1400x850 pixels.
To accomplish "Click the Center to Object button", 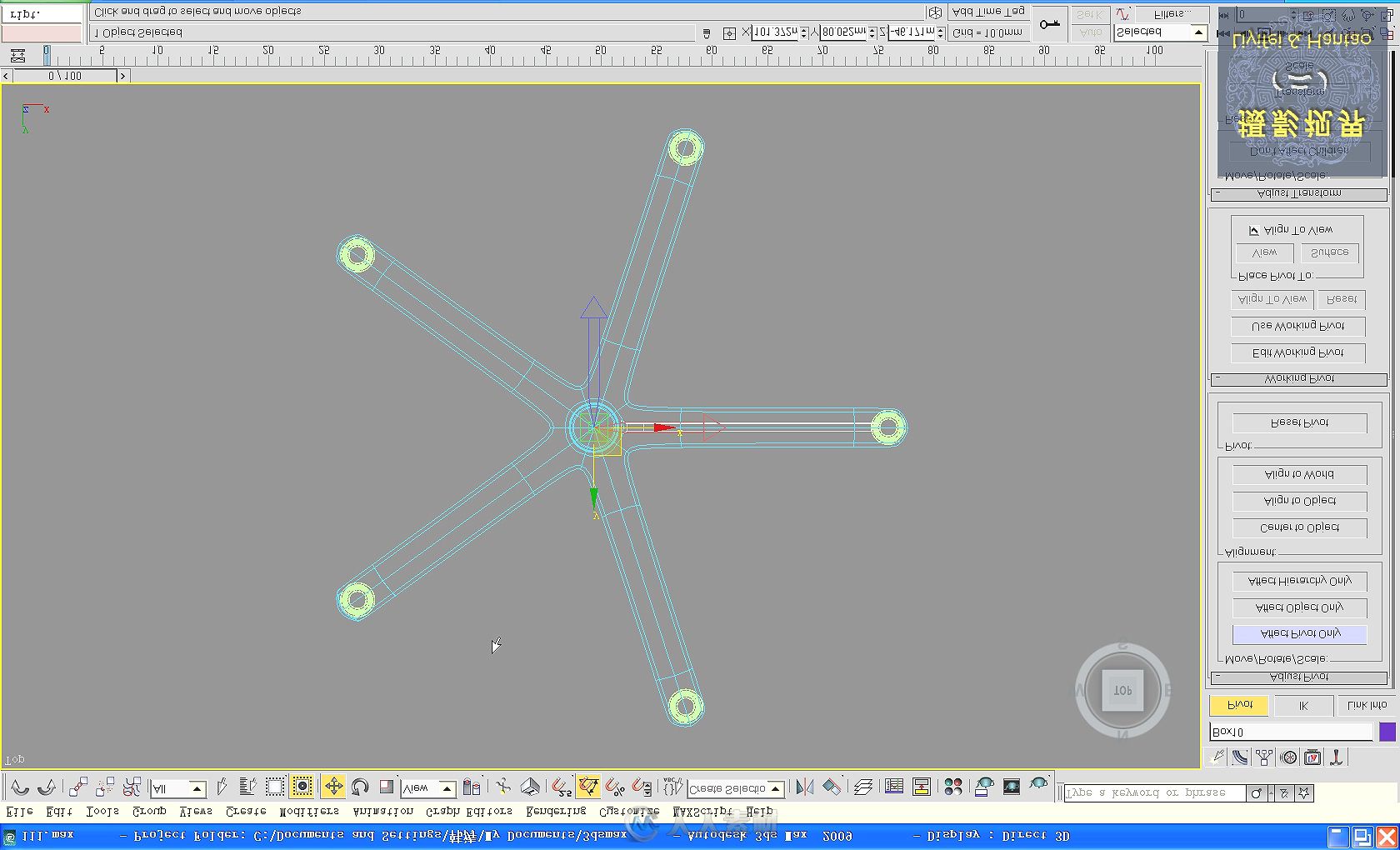I will pyautogui.click(x=1300, y=528).
